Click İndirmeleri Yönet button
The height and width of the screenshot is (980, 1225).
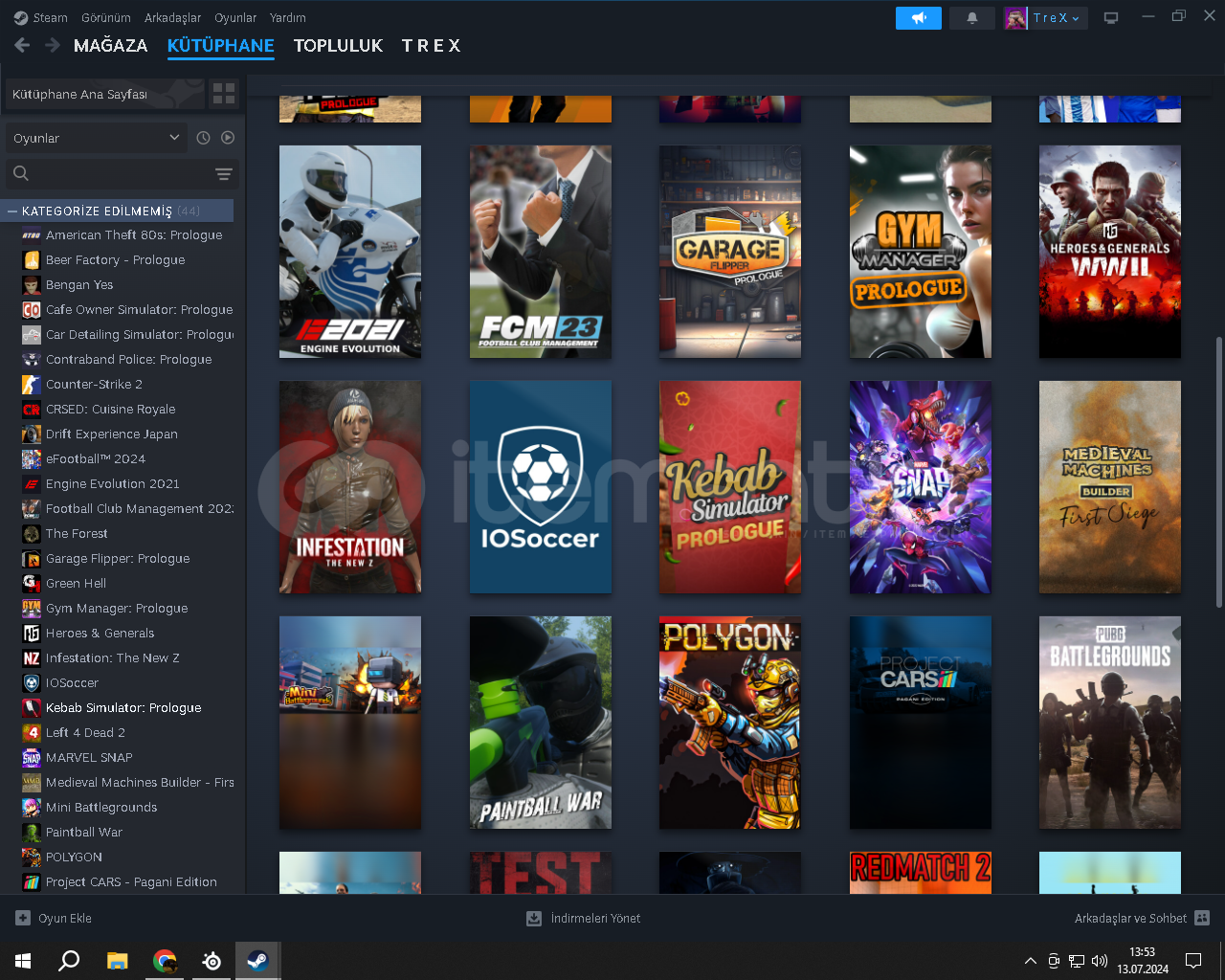tap(583, 918)
